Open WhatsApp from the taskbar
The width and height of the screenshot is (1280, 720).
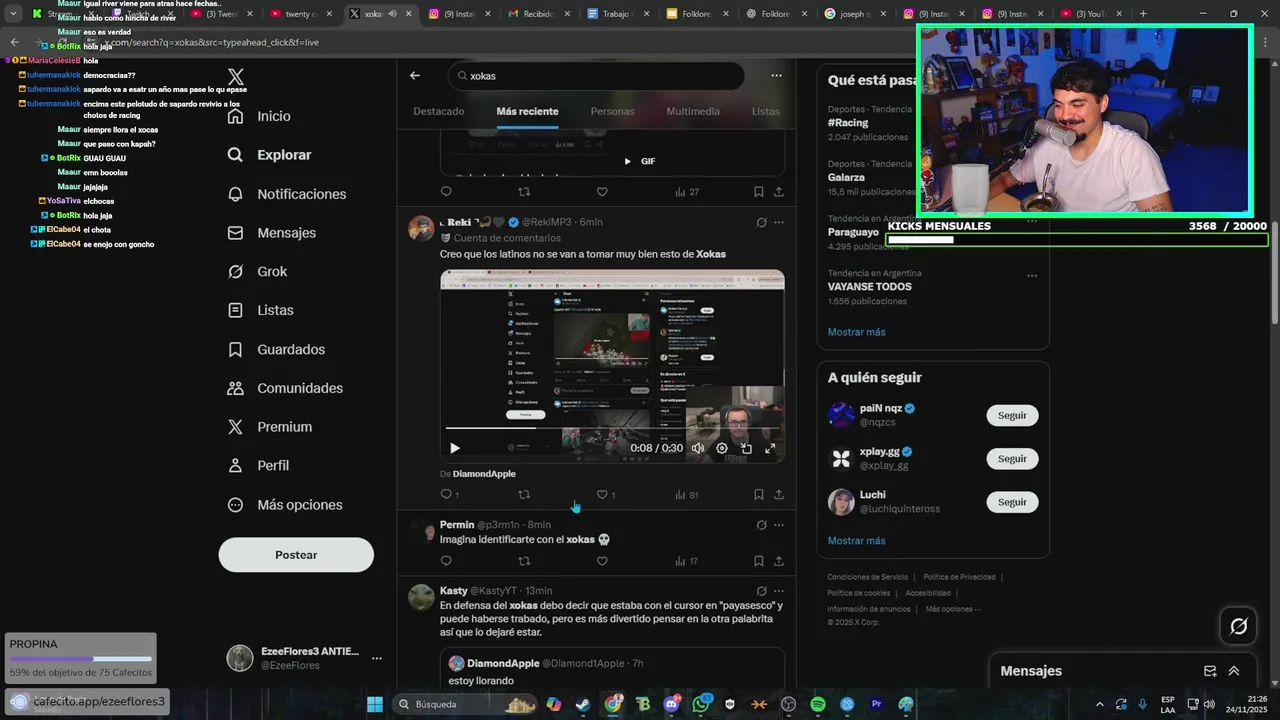(701, 704)
